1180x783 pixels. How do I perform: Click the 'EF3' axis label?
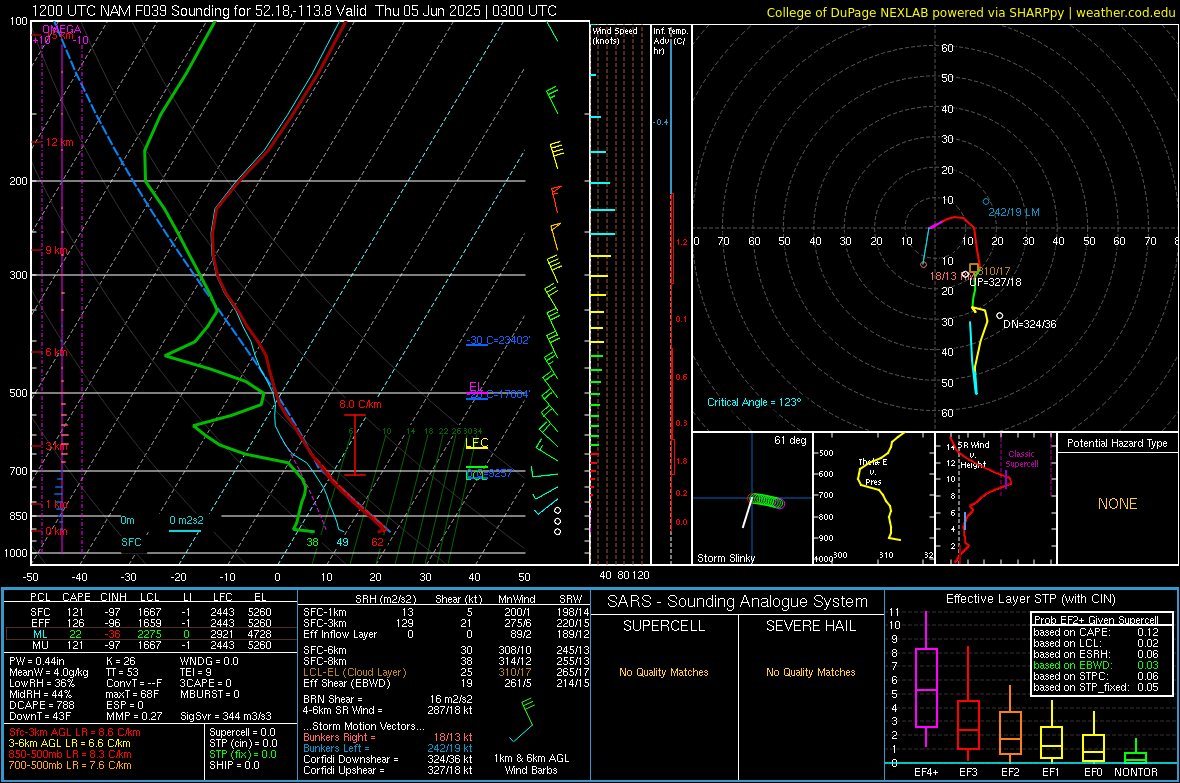pos(968,772)
